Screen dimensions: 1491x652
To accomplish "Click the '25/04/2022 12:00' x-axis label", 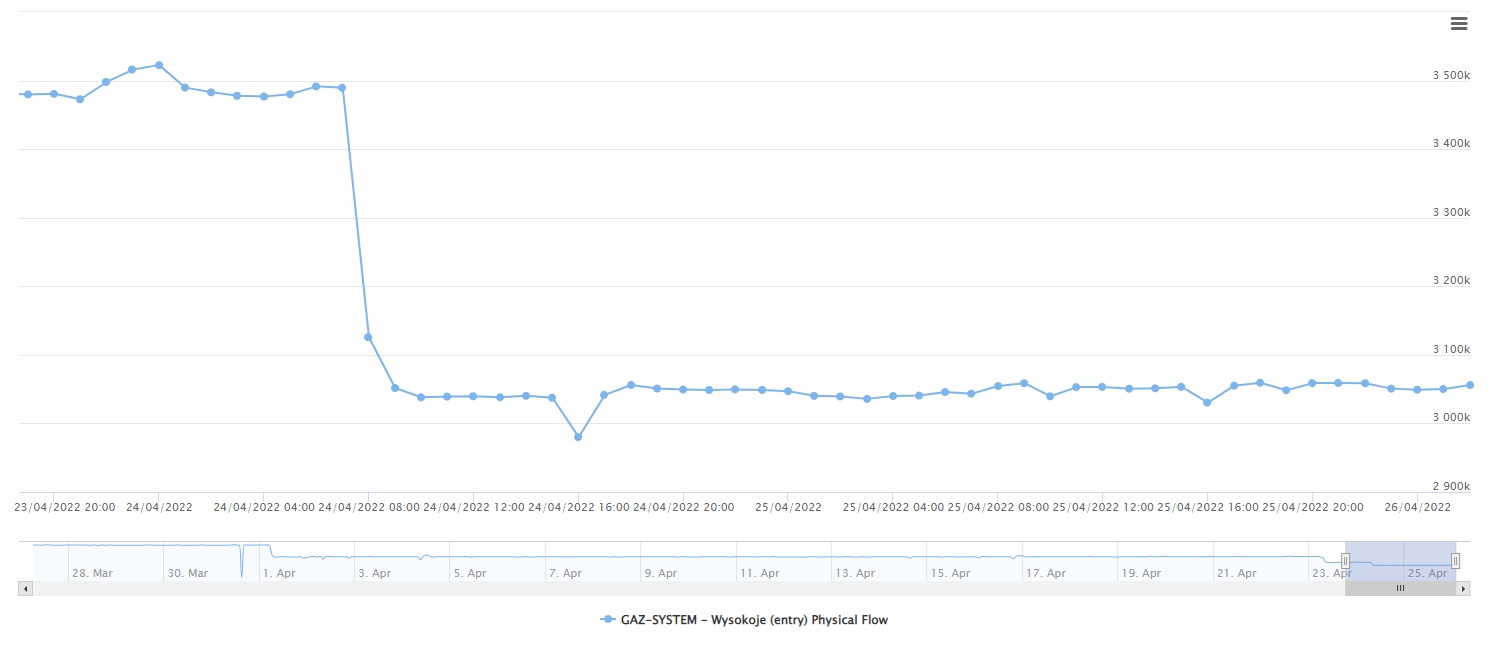I will pyautogui.click(x=1102, y=507).
